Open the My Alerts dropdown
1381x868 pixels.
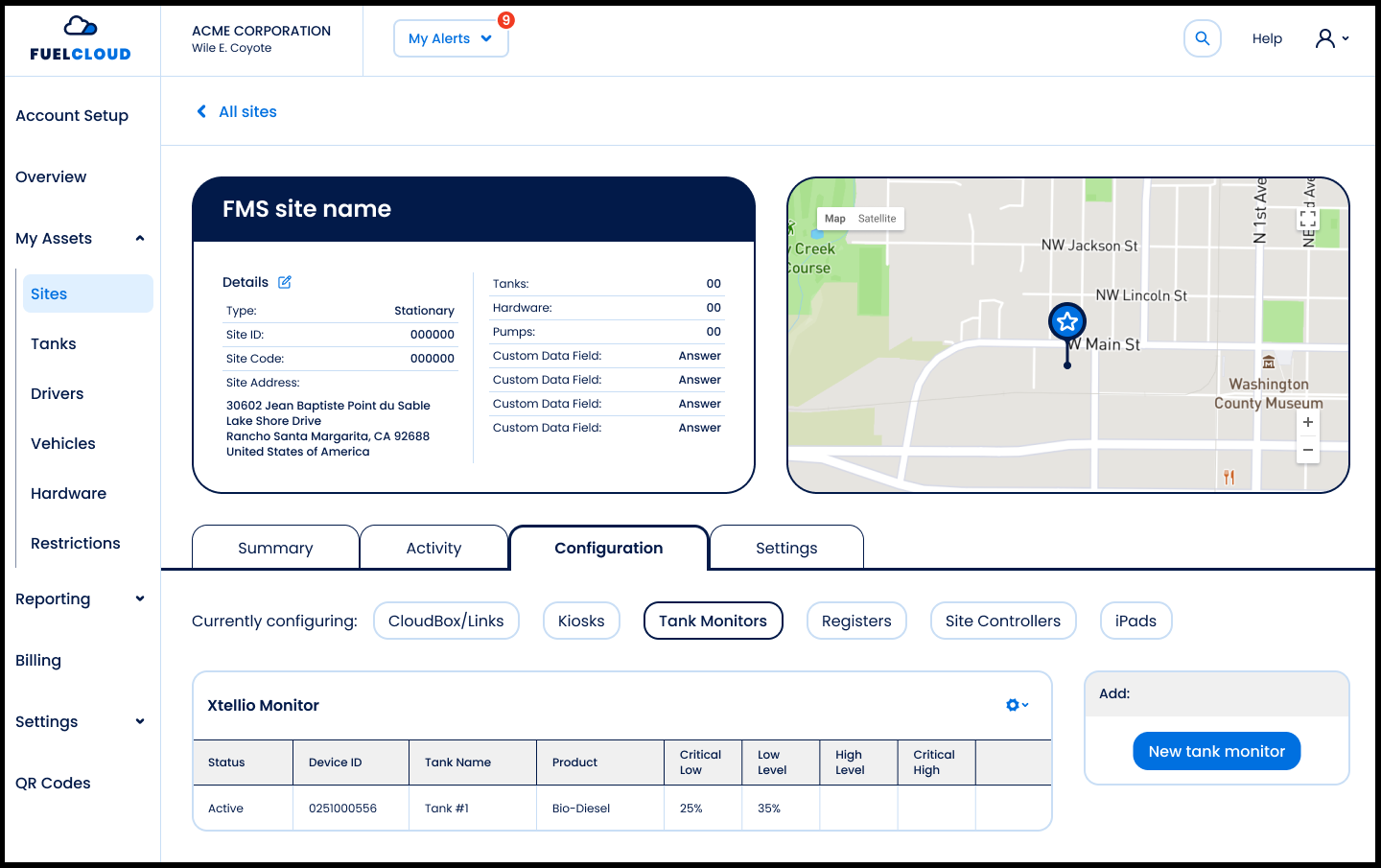[x=450, y=39]
